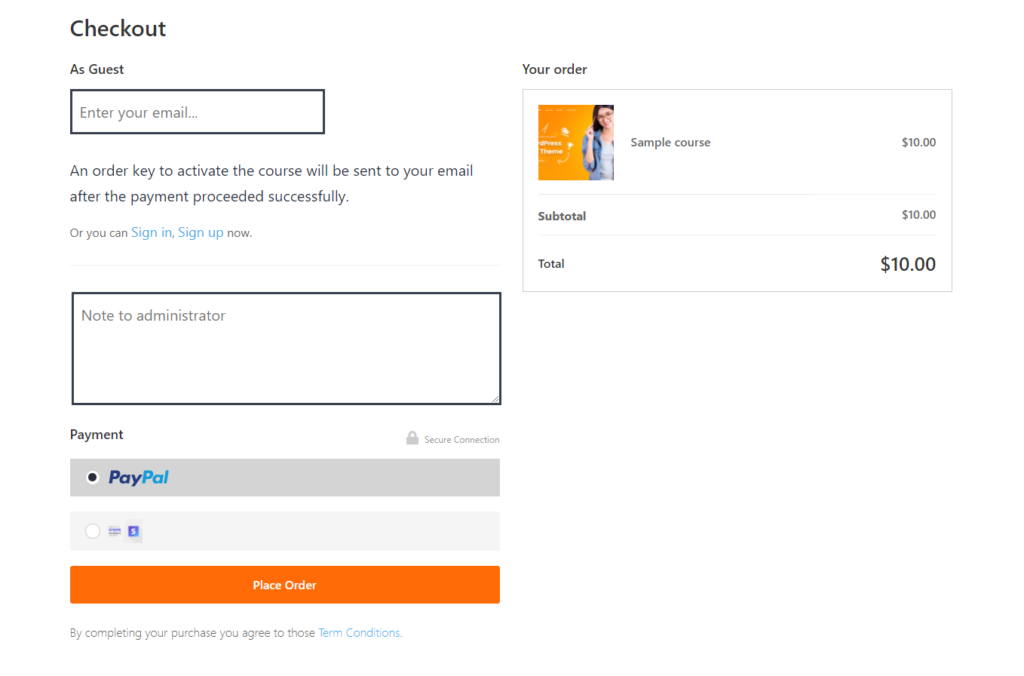
Task: Open the Term Conditions link
Action: 359,633
